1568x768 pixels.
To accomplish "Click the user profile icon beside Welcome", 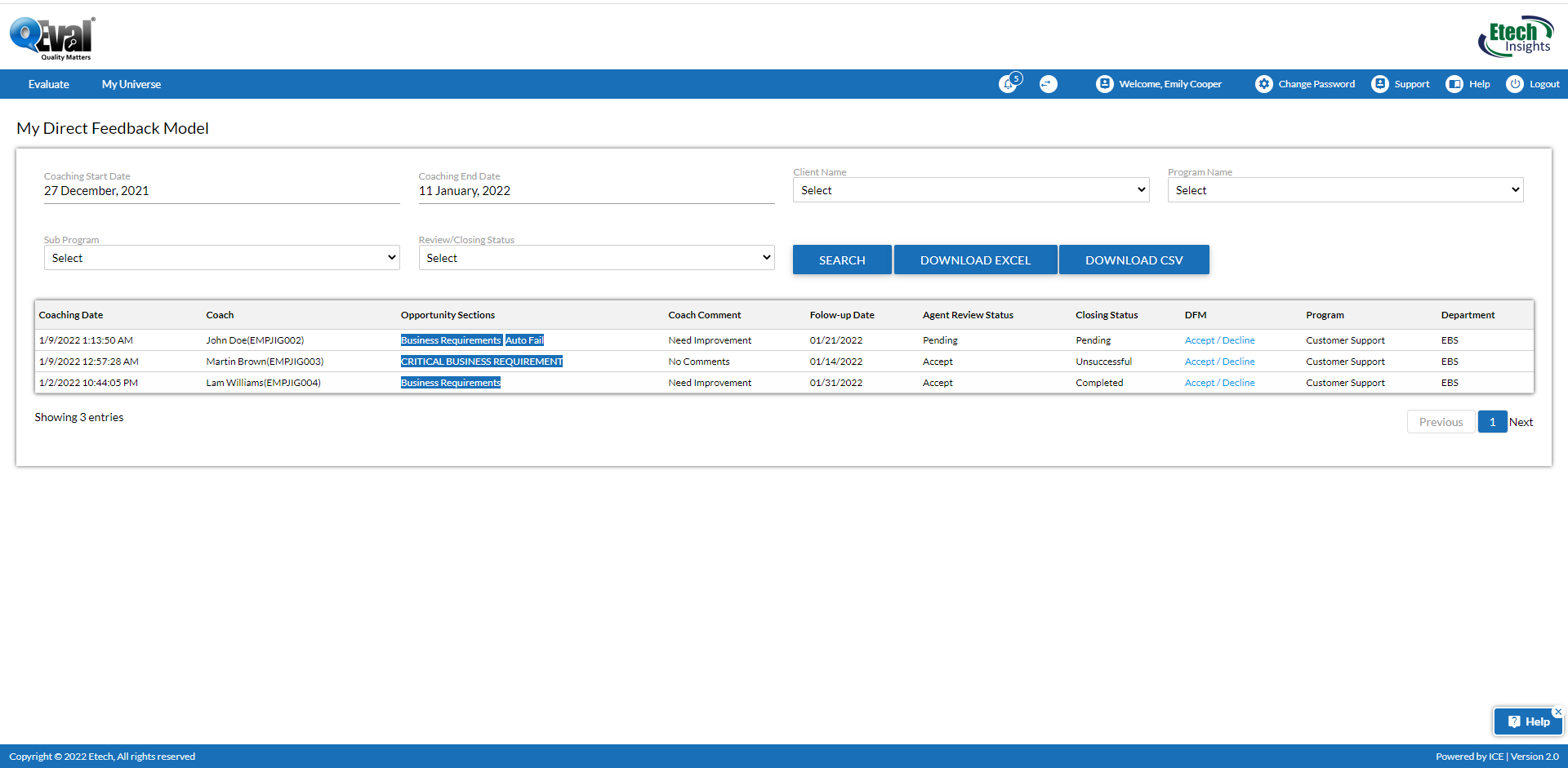I will (x=1104, y=84).
